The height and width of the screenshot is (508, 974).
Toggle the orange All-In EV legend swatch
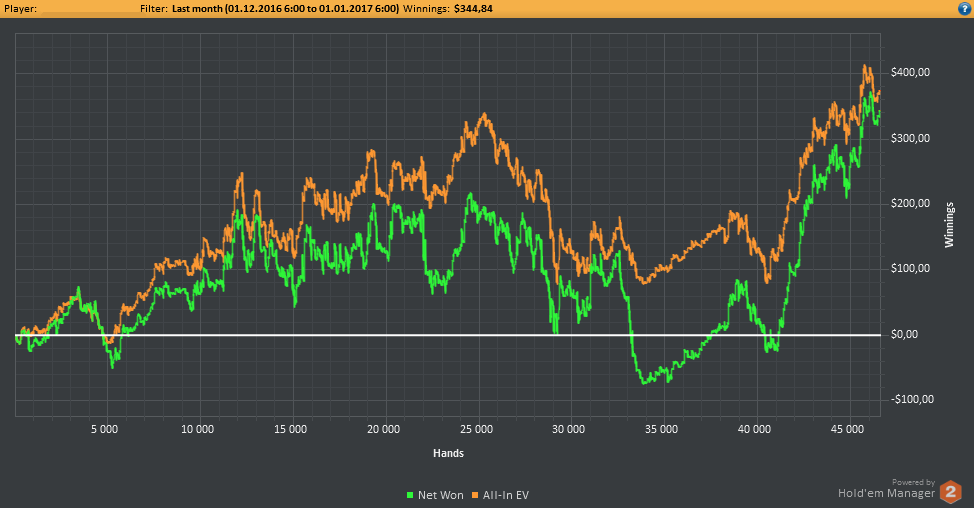click(x=475, y=495)
